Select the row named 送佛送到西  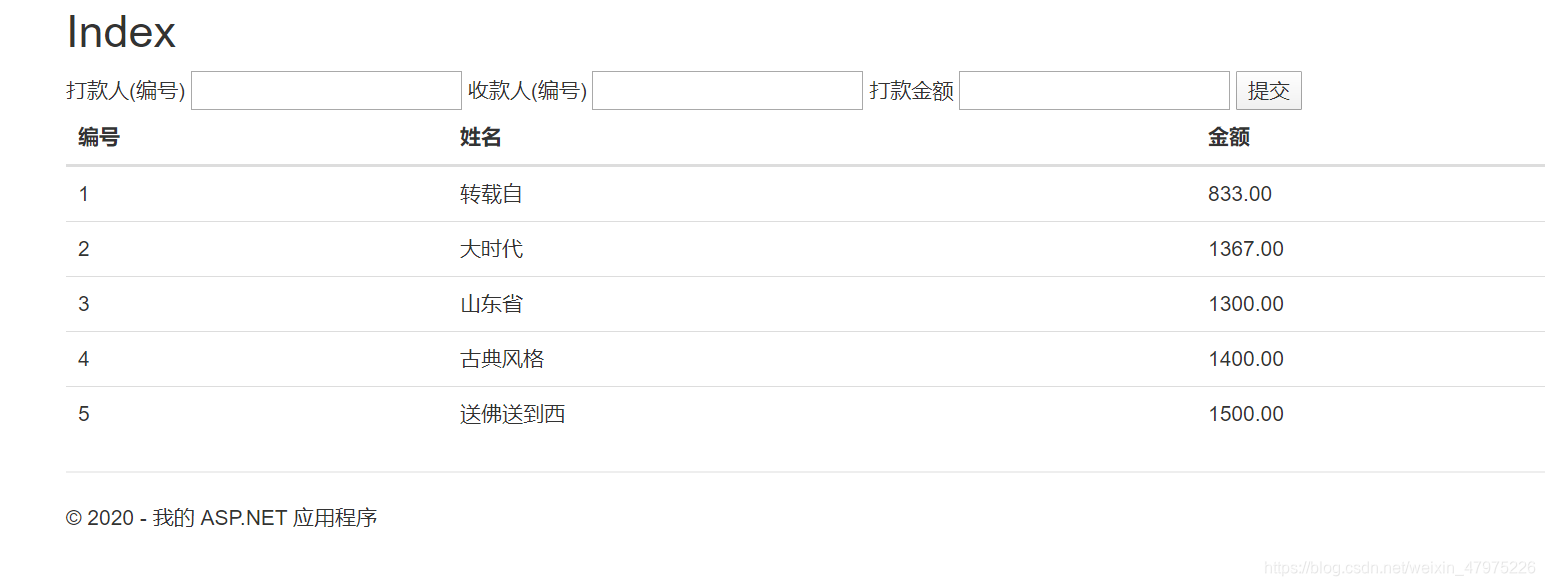click(512, 413)
